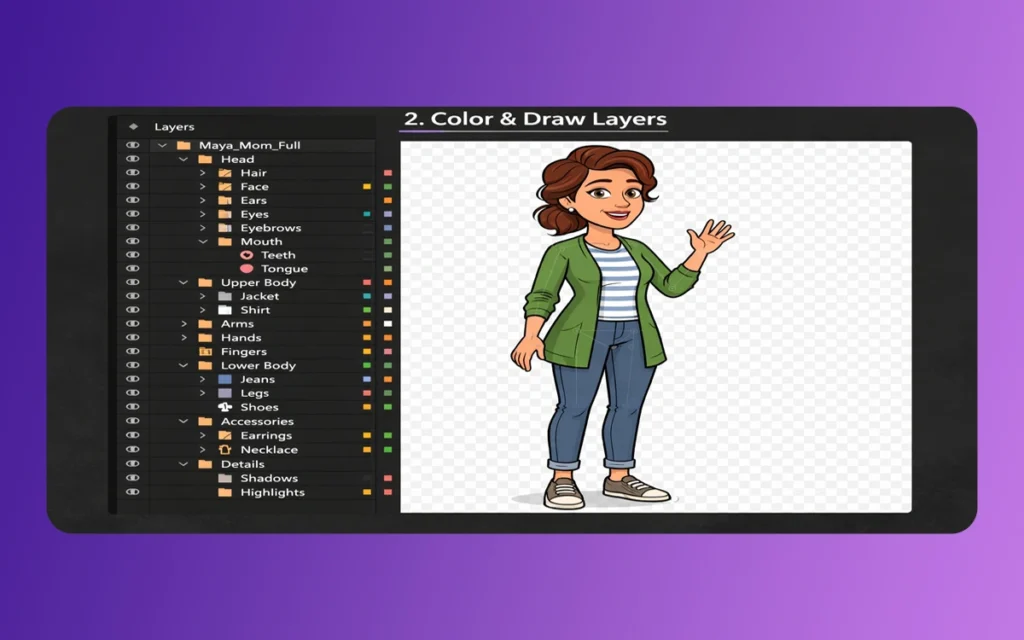Click the green color swatch next to Shirt

pos(365,310)
